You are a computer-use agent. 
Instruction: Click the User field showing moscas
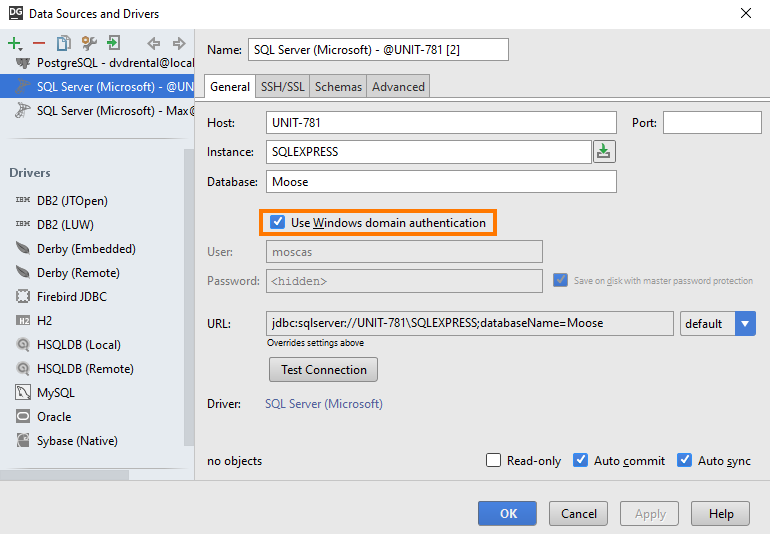tap(404, 252)
